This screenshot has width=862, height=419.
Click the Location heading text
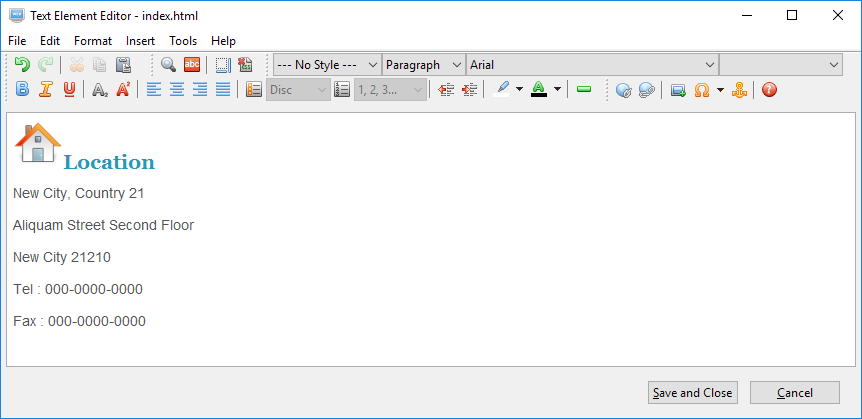click(x=109, y=162)
